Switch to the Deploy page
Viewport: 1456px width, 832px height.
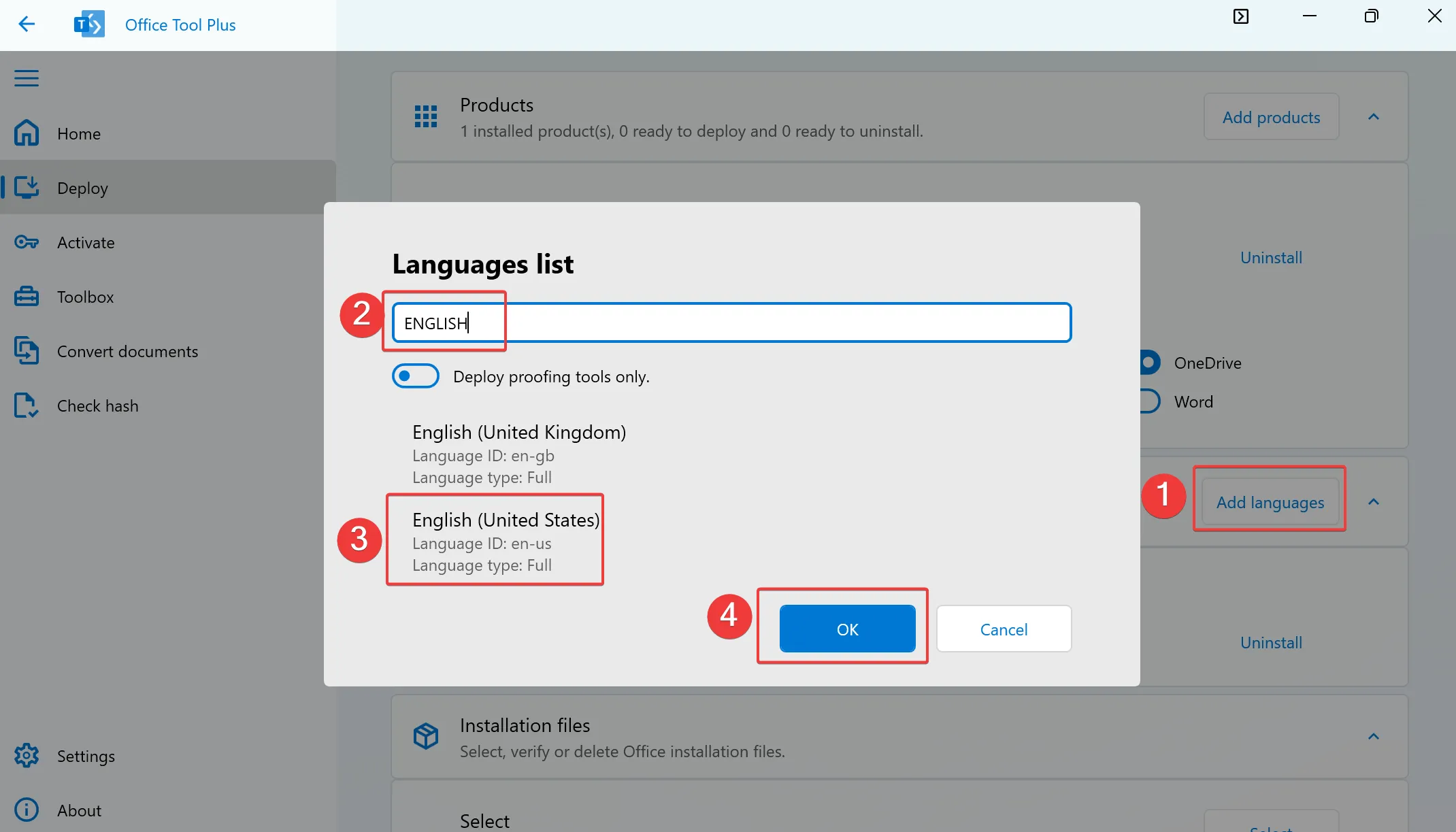click(x=82, y=188)
